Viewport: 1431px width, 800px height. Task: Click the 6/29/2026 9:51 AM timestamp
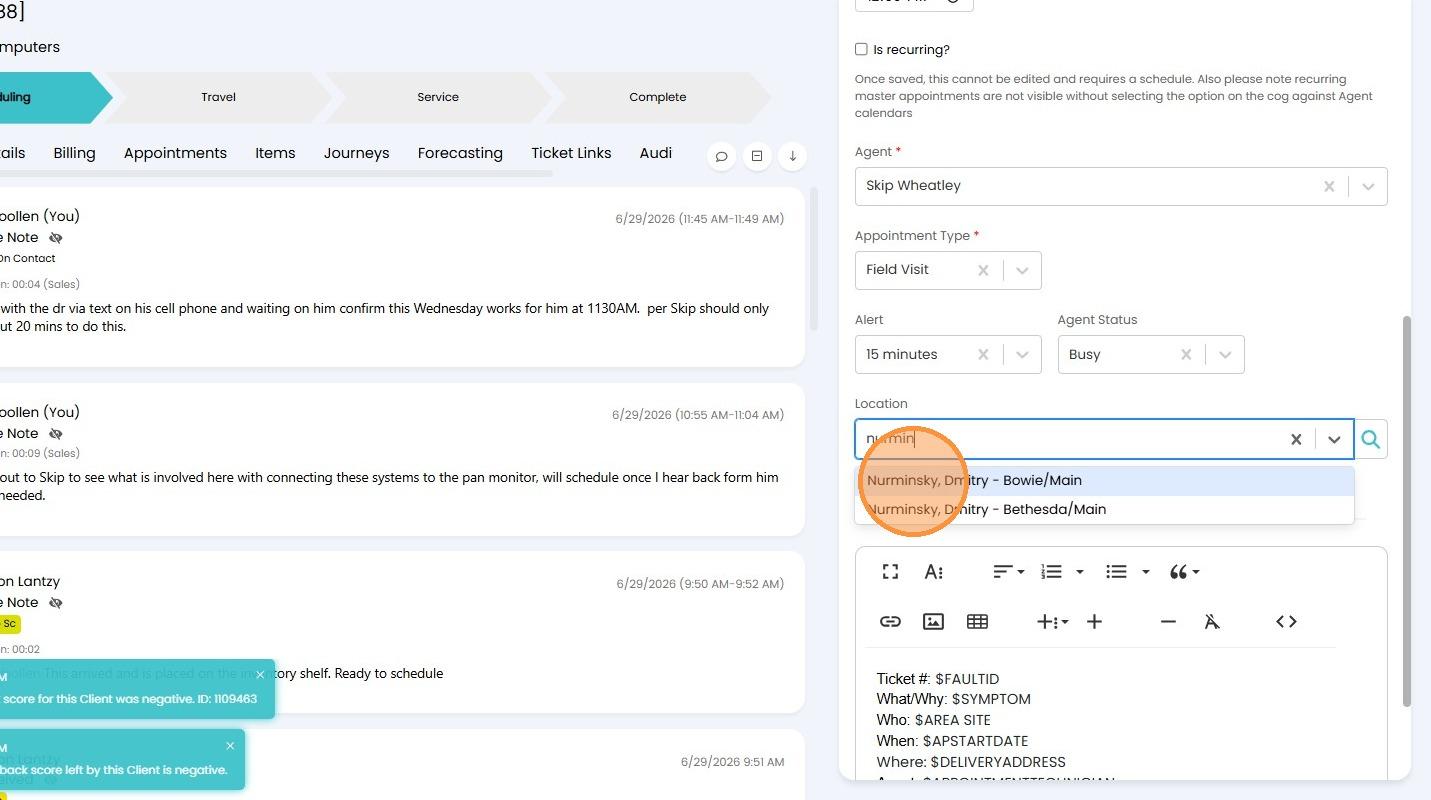(733, 762)
